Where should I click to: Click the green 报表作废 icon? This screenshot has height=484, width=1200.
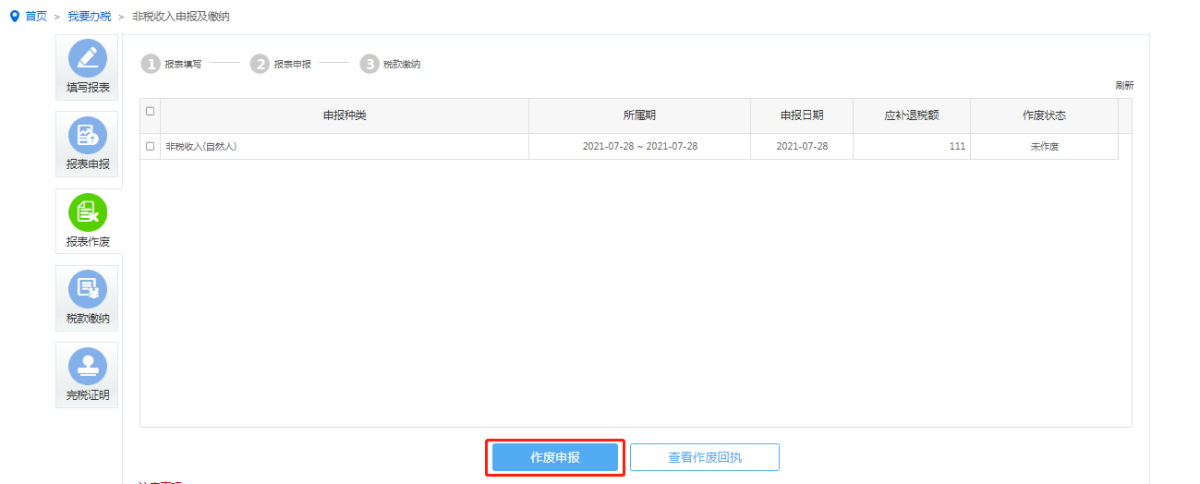click(x=87, y=212)
